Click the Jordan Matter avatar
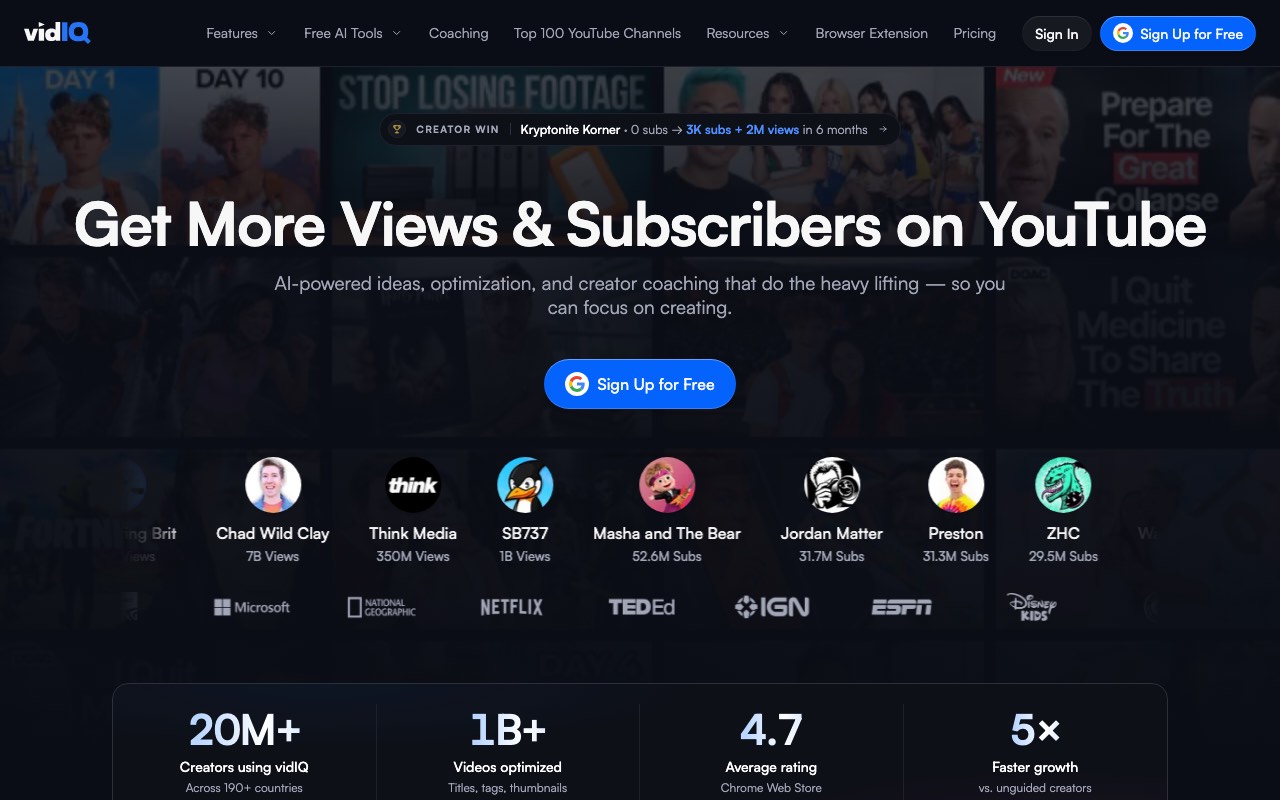Viewport: 1280px width, 800px height. [x=833, y=485]
